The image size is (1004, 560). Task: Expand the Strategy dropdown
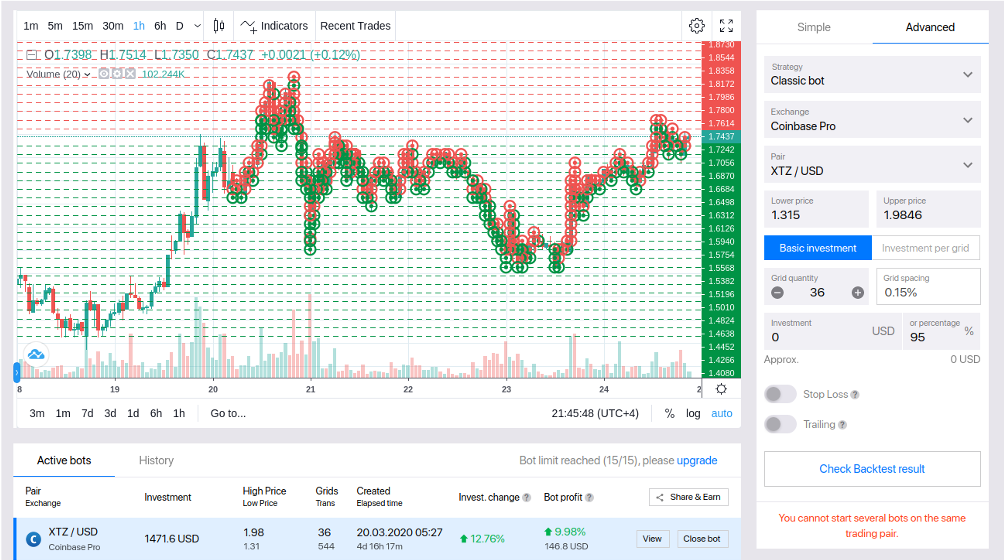[x=872, y=74]
